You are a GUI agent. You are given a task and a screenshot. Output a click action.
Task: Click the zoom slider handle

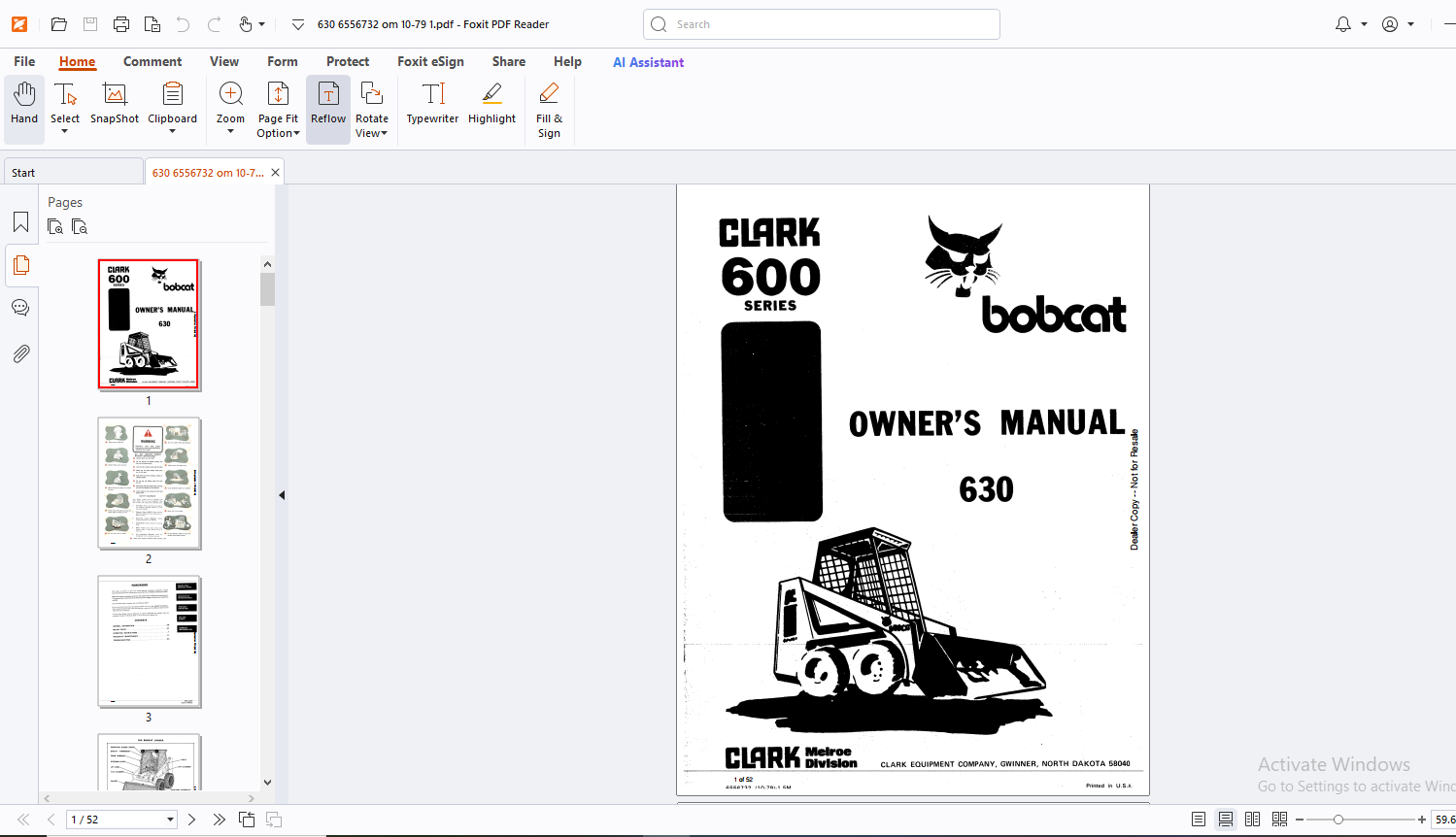(1338, 820)
